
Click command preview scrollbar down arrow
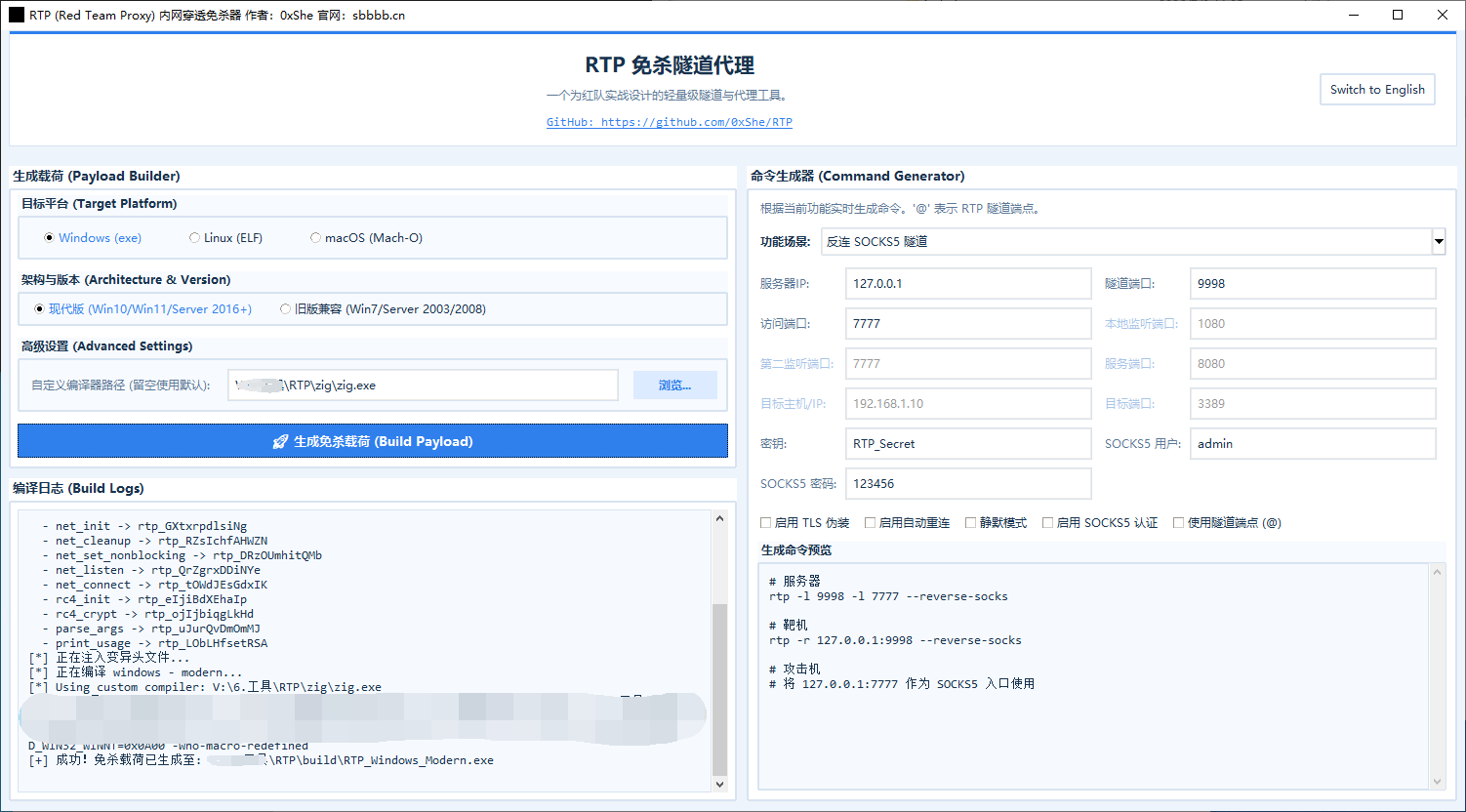tap(1437, 782)
